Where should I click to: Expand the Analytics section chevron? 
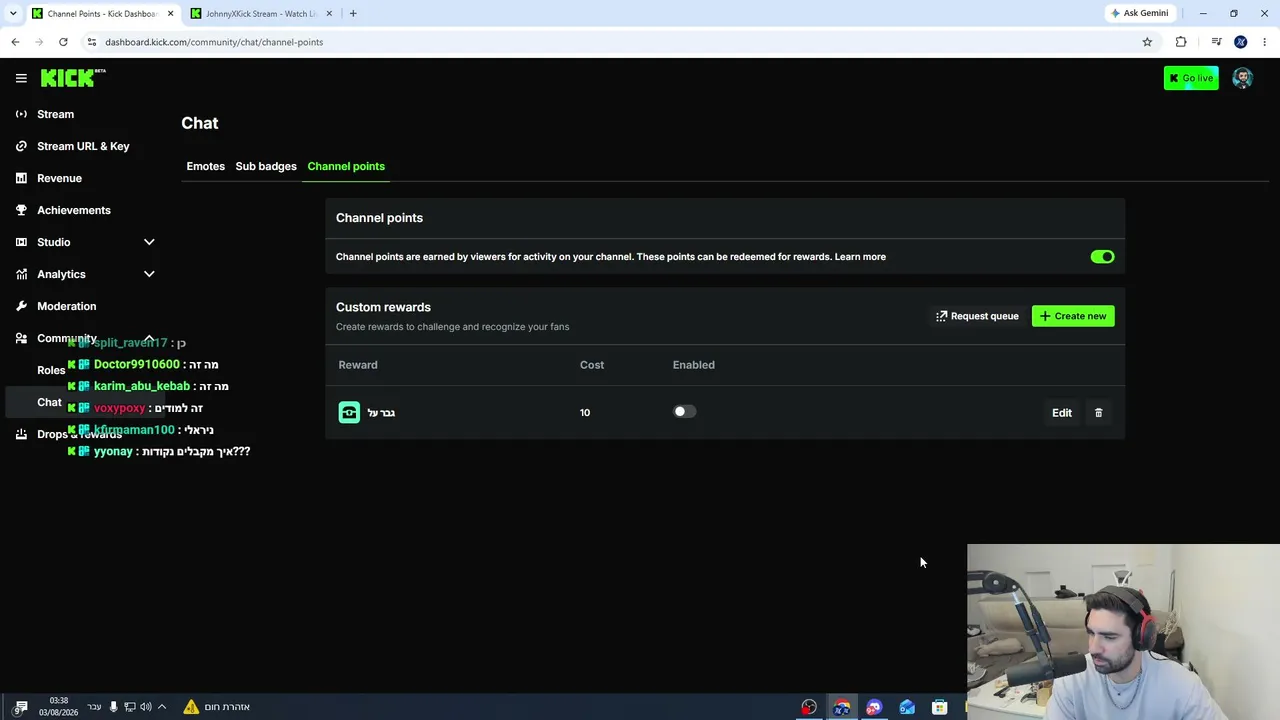coord(149,274)
